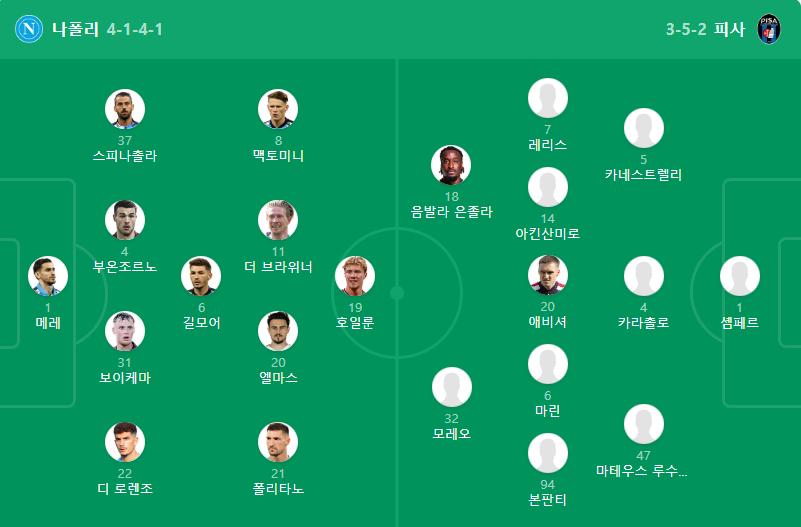Select 음발라 은졸라 player avatar
The image size is (801, 527).
[x=451, y=165]
